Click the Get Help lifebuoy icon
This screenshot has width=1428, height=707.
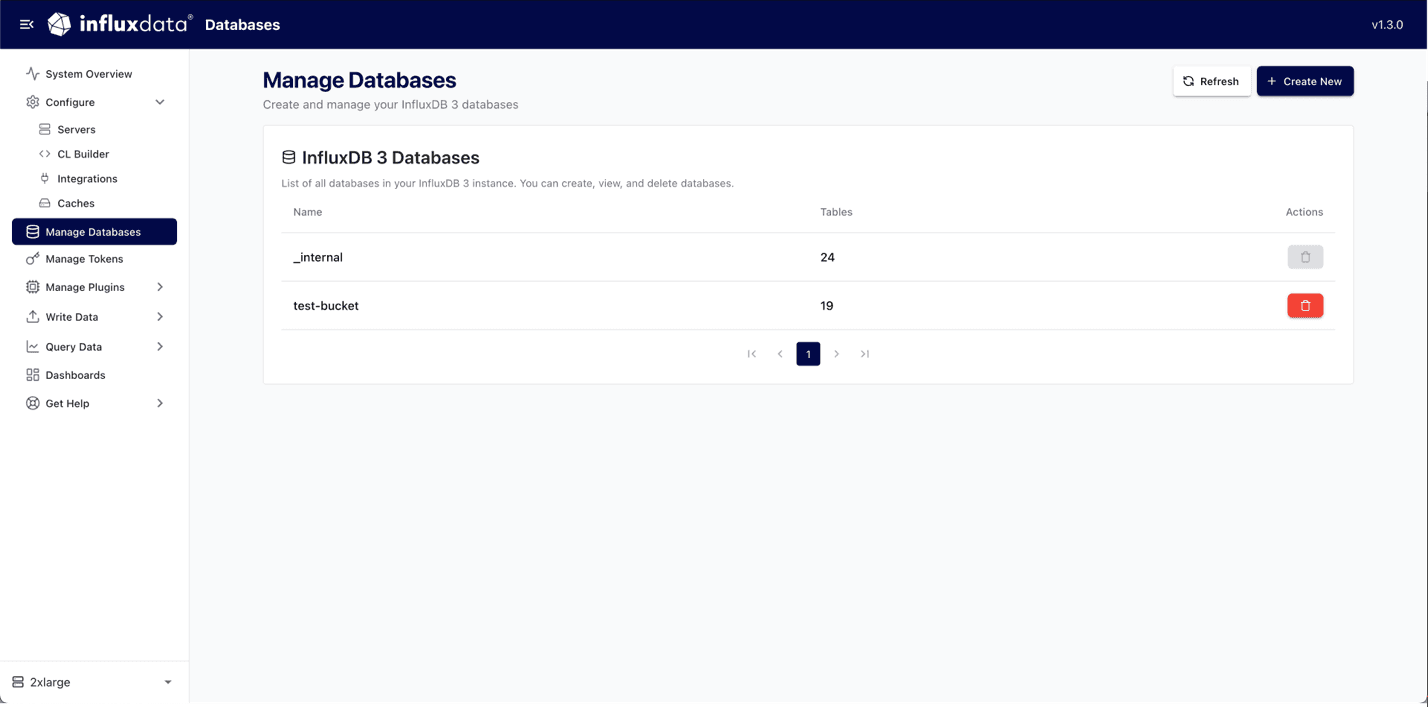[x=33, y=404]
